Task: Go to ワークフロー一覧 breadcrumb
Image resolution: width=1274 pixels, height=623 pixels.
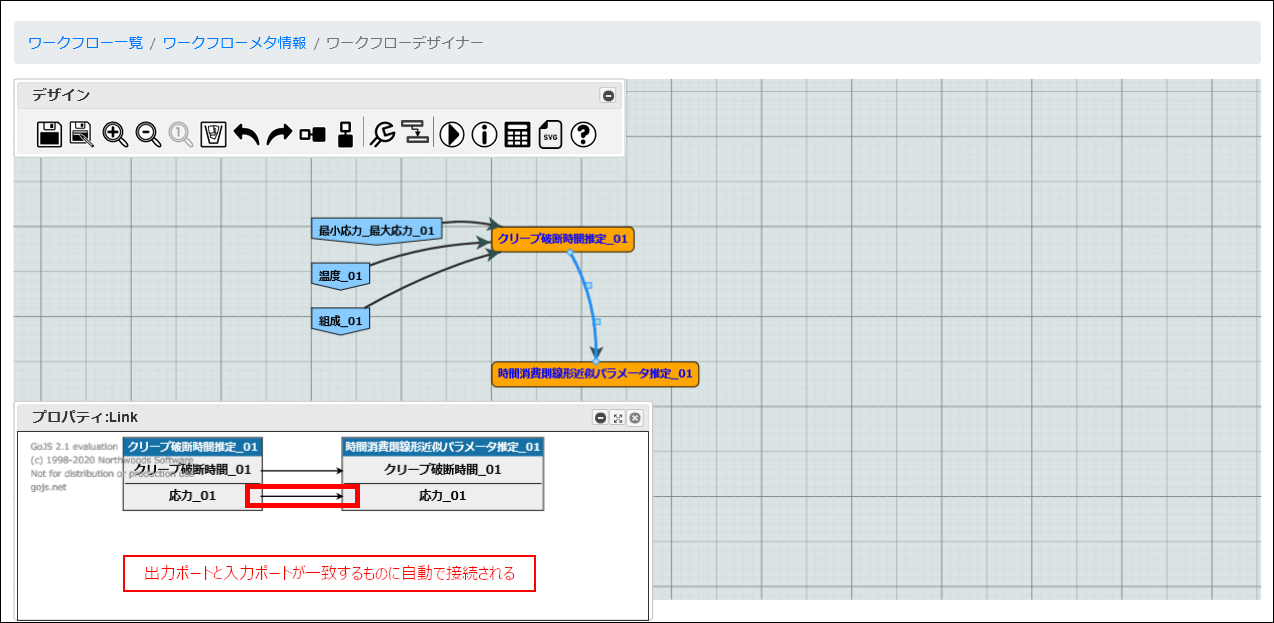Action: 86,43
